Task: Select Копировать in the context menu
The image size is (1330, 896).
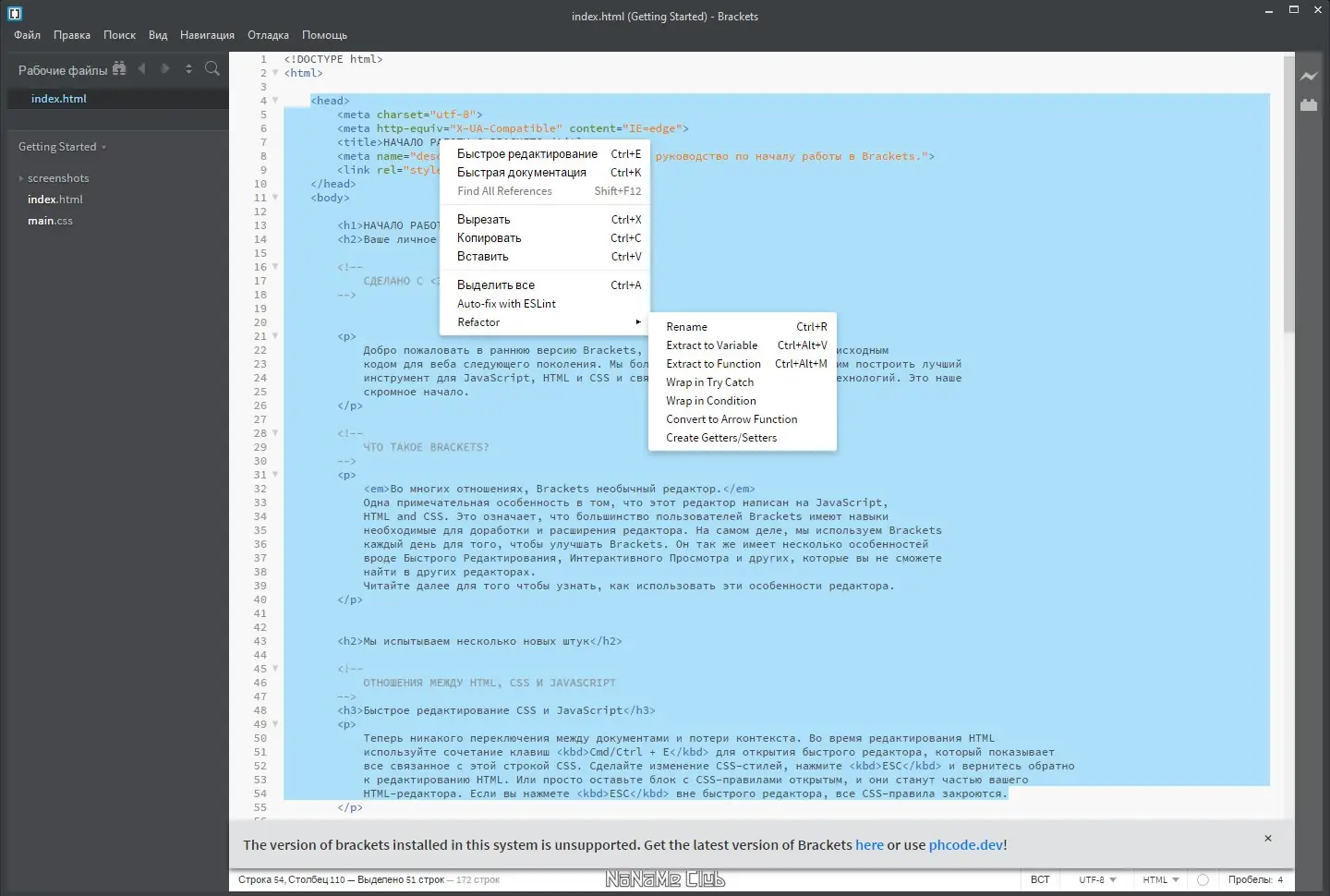Action: tap(545, 238)
